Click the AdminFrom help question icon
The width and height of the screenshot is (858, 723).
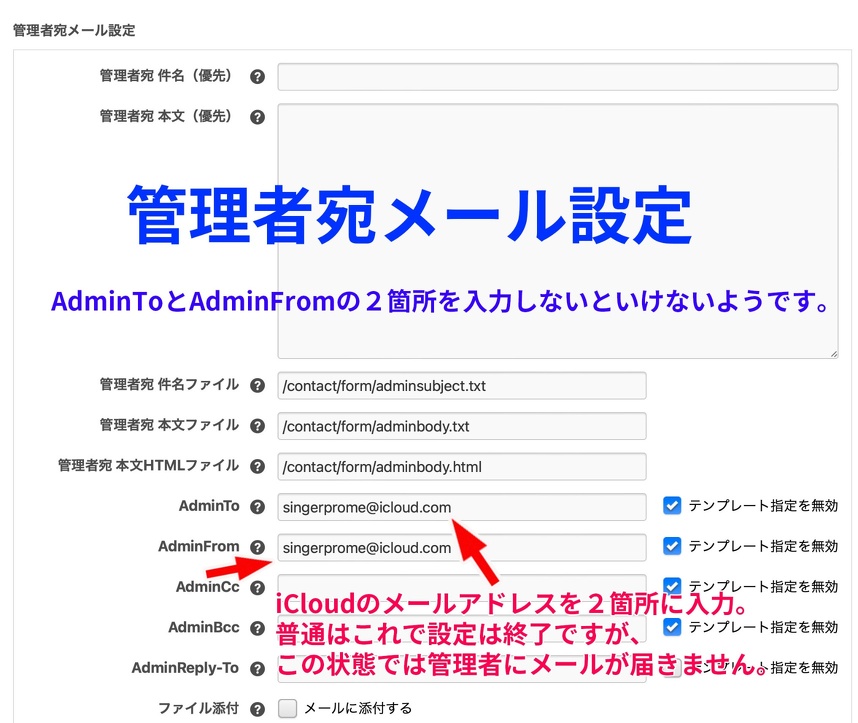tap(257, 547)
